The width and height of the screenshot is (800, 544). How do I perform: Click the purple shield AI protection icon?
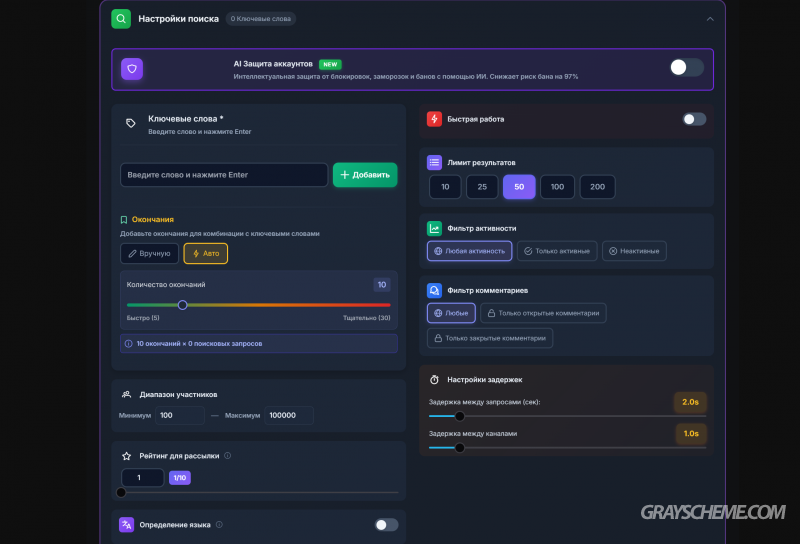coord(133,69)
